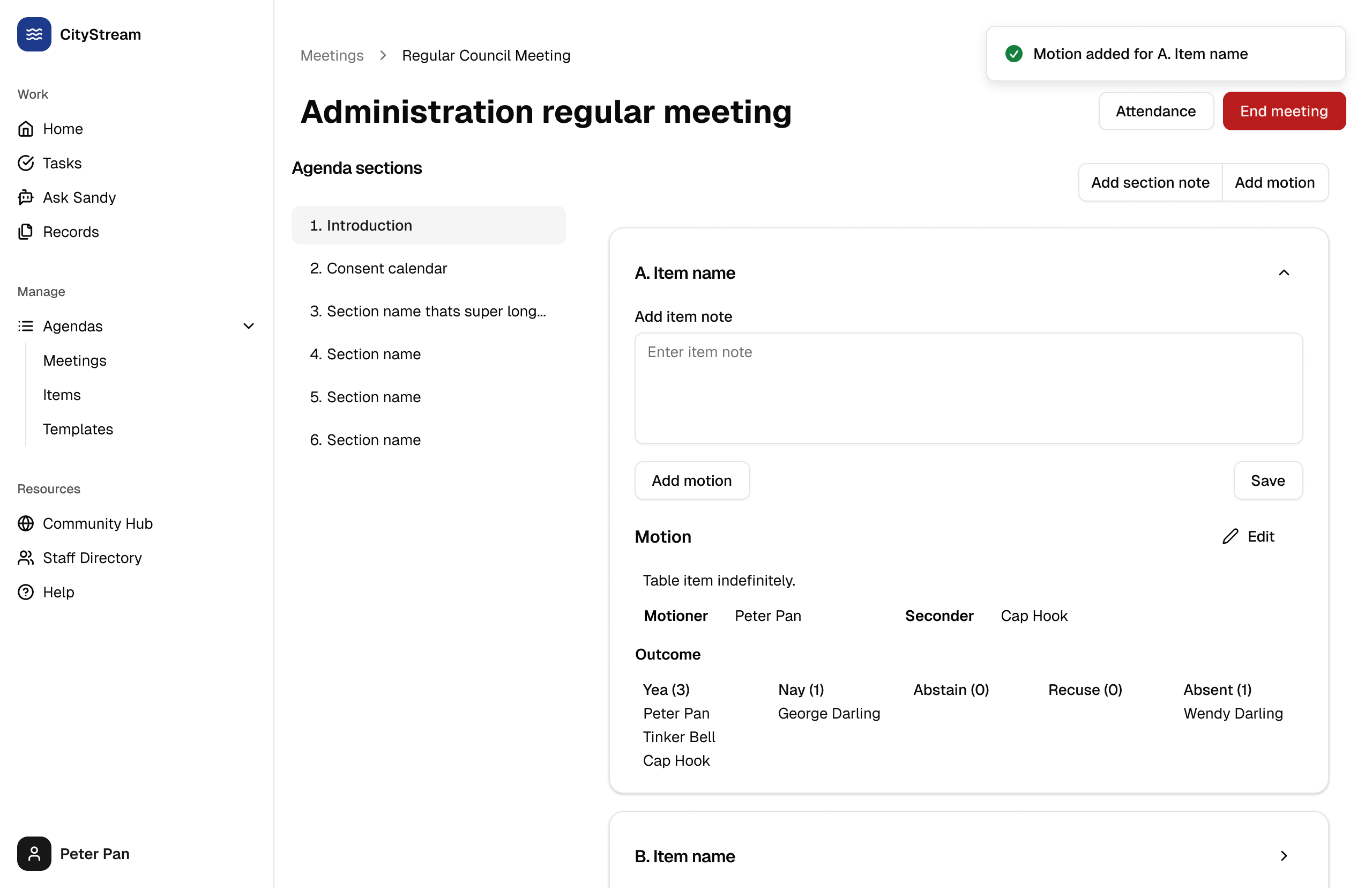Click the Staff Directory people icon
Screen dimensions: 1372x888
(x=25, y=558)
